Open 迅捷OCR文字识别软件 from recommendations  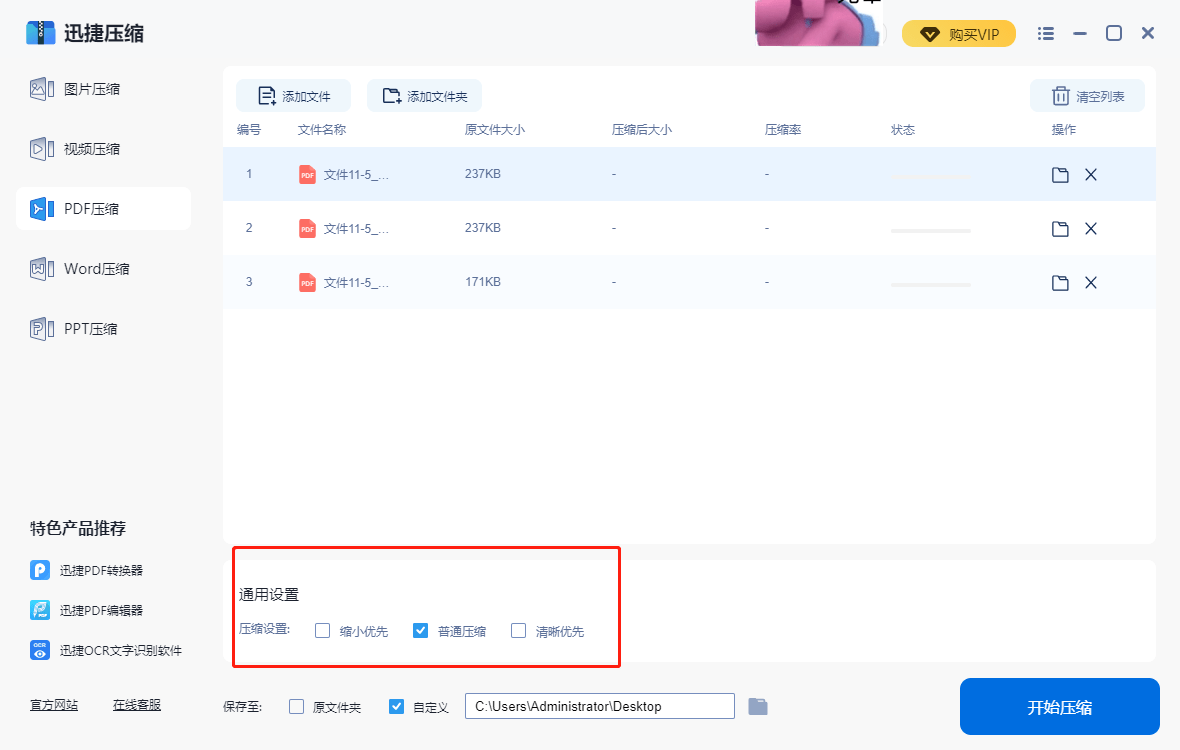point(112,650)
